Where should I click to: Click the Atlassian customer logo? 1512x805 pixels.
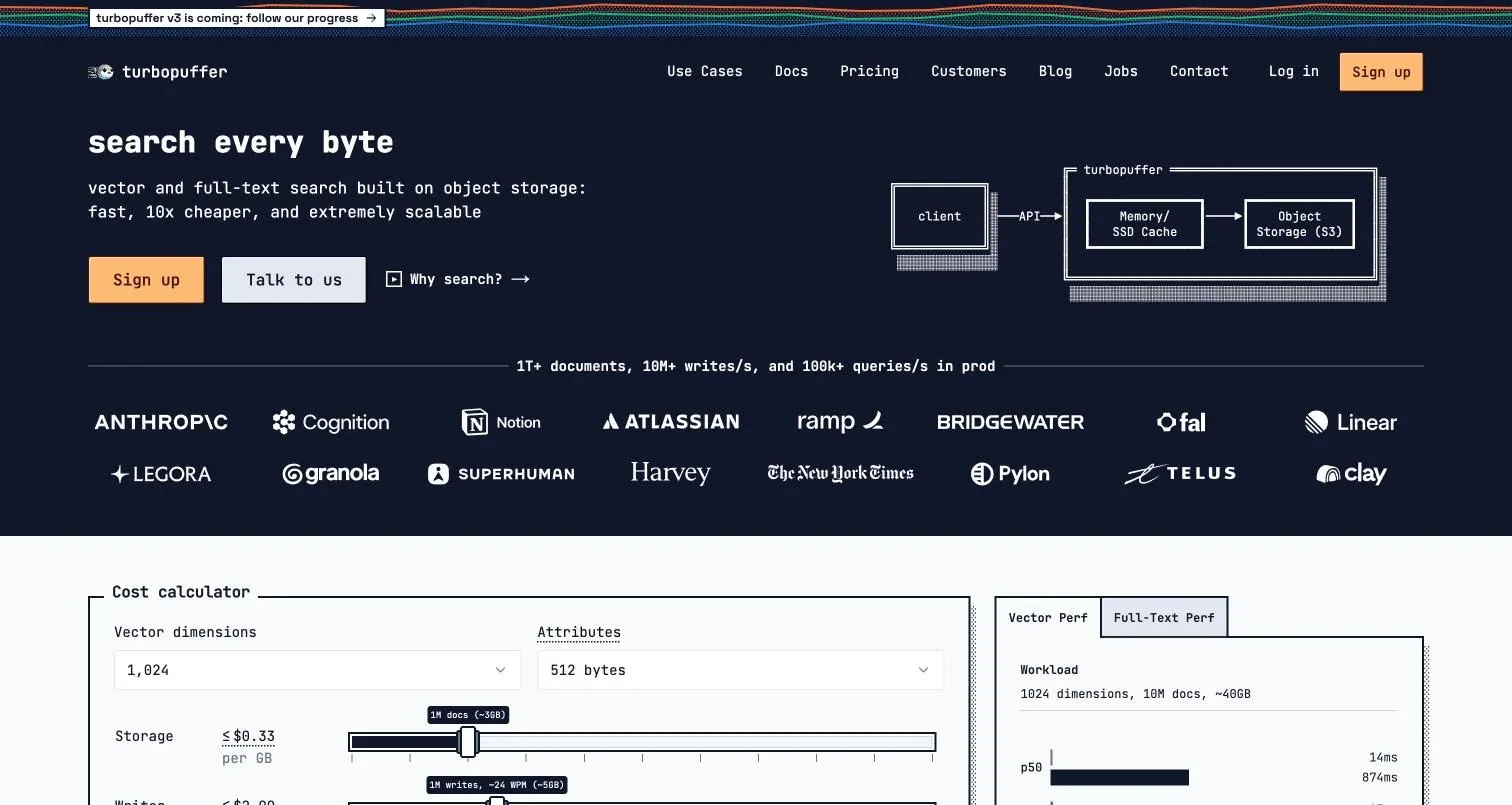[671, 422]
